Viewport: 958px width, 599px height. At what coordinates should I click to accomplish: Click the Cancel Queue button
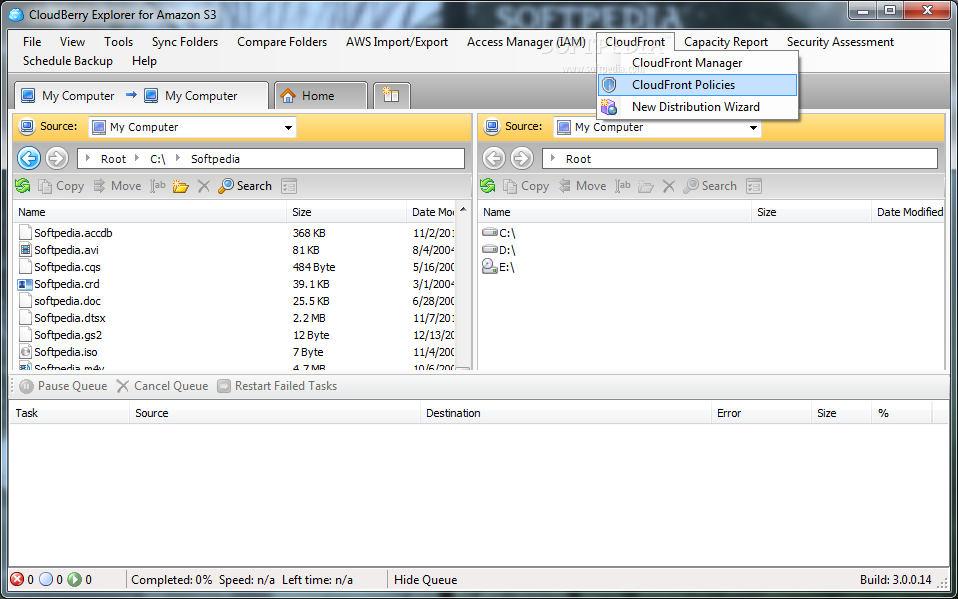(x=163, y=386)
